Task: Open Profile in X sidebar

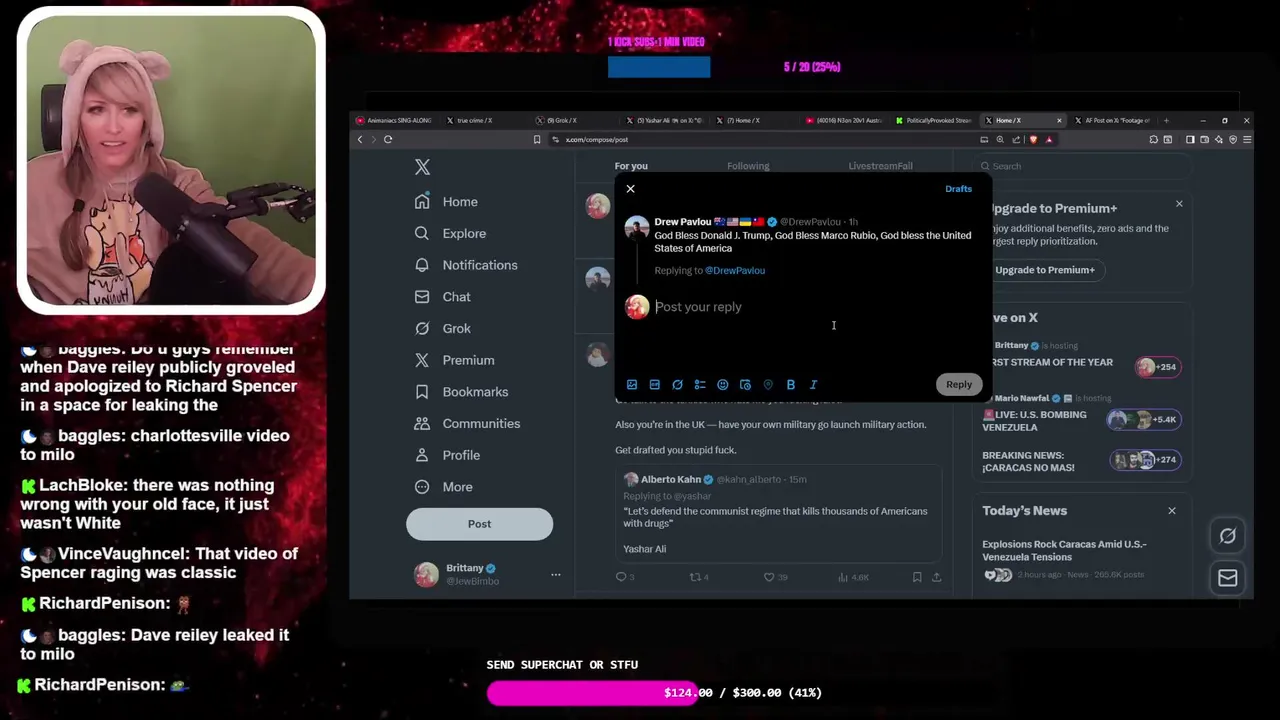Action: [x=447, y=455]
